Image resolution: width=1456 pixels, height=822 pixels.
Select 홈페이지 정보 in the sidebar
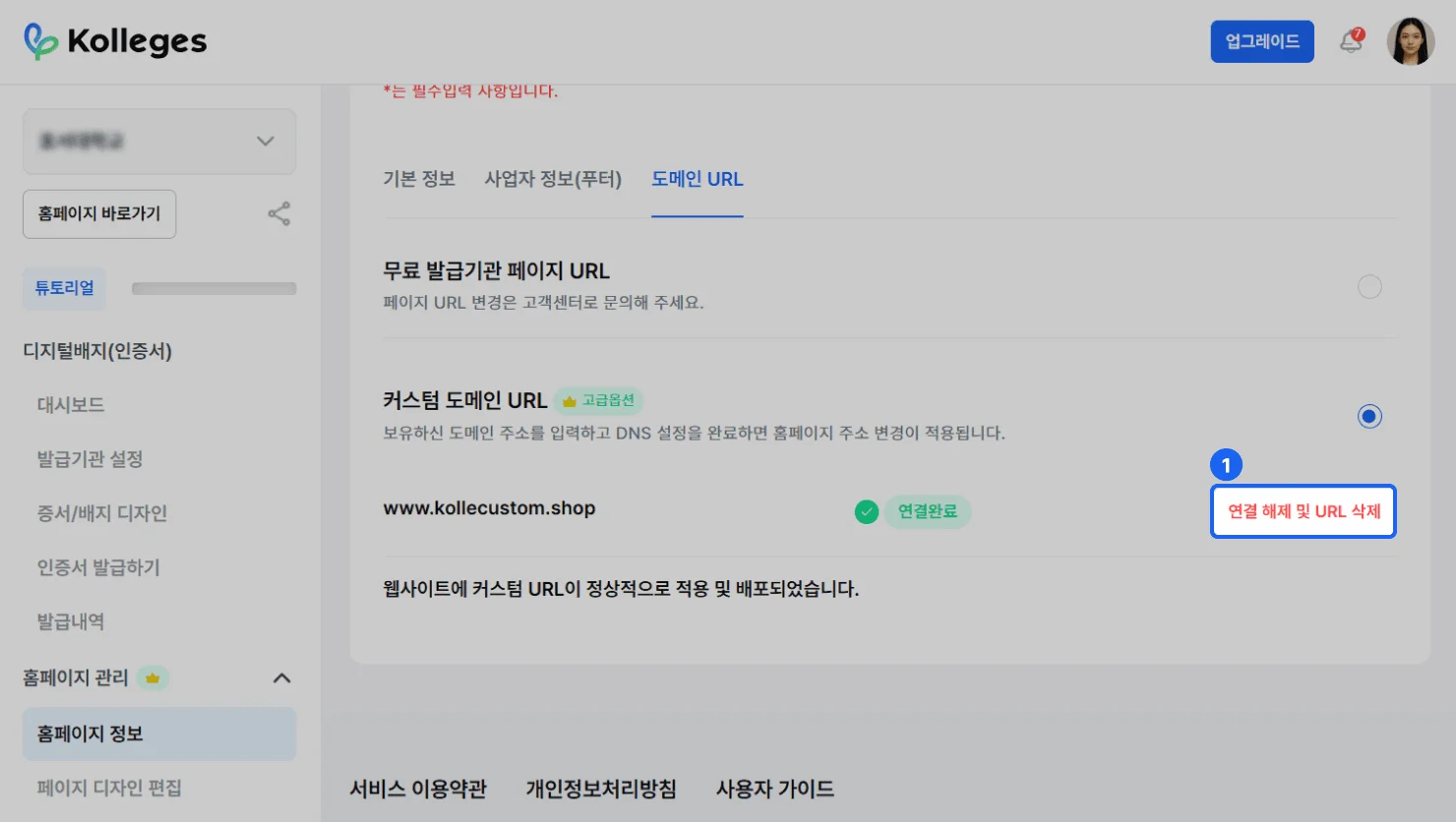(159, 734)
